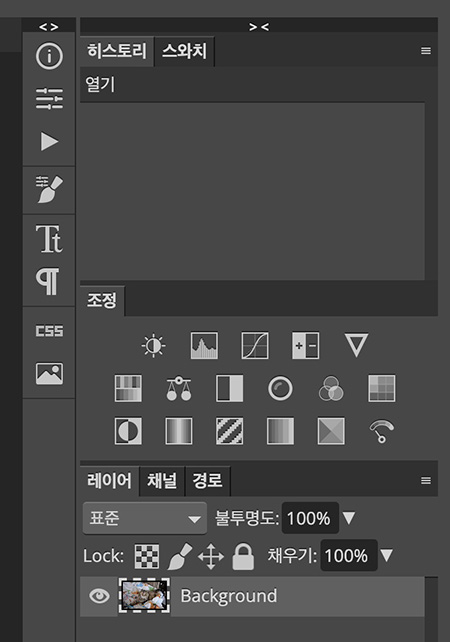Add a Levels adjustment (histogram icon)

pyautogui.click(x=204, y=346)
